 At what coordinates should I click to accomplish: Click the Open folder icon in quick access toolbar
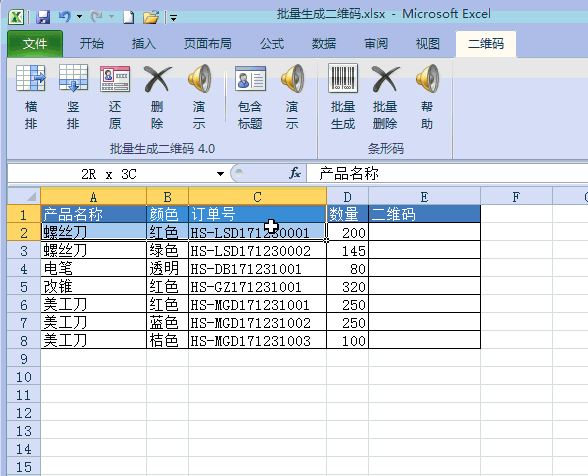[x=151, y=17]
